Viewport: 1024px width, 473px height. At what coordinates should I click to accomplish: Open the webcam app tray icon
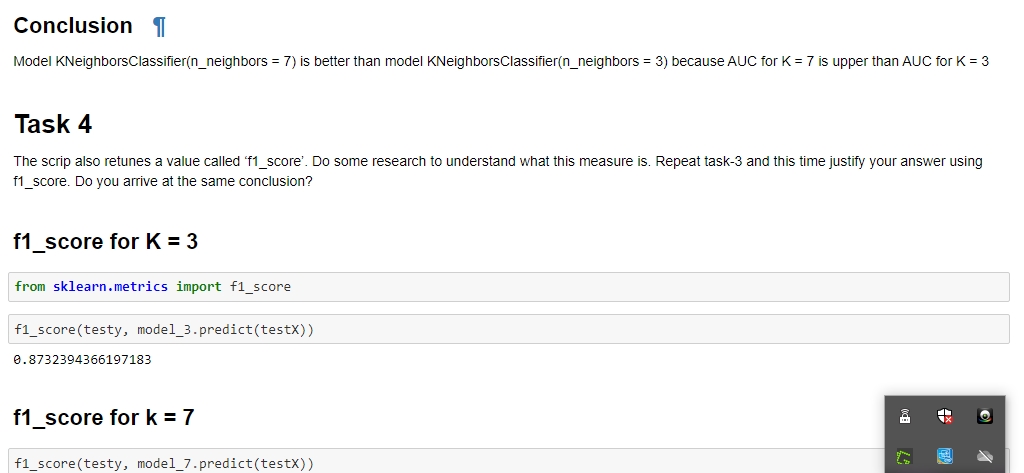coord(985,416)
